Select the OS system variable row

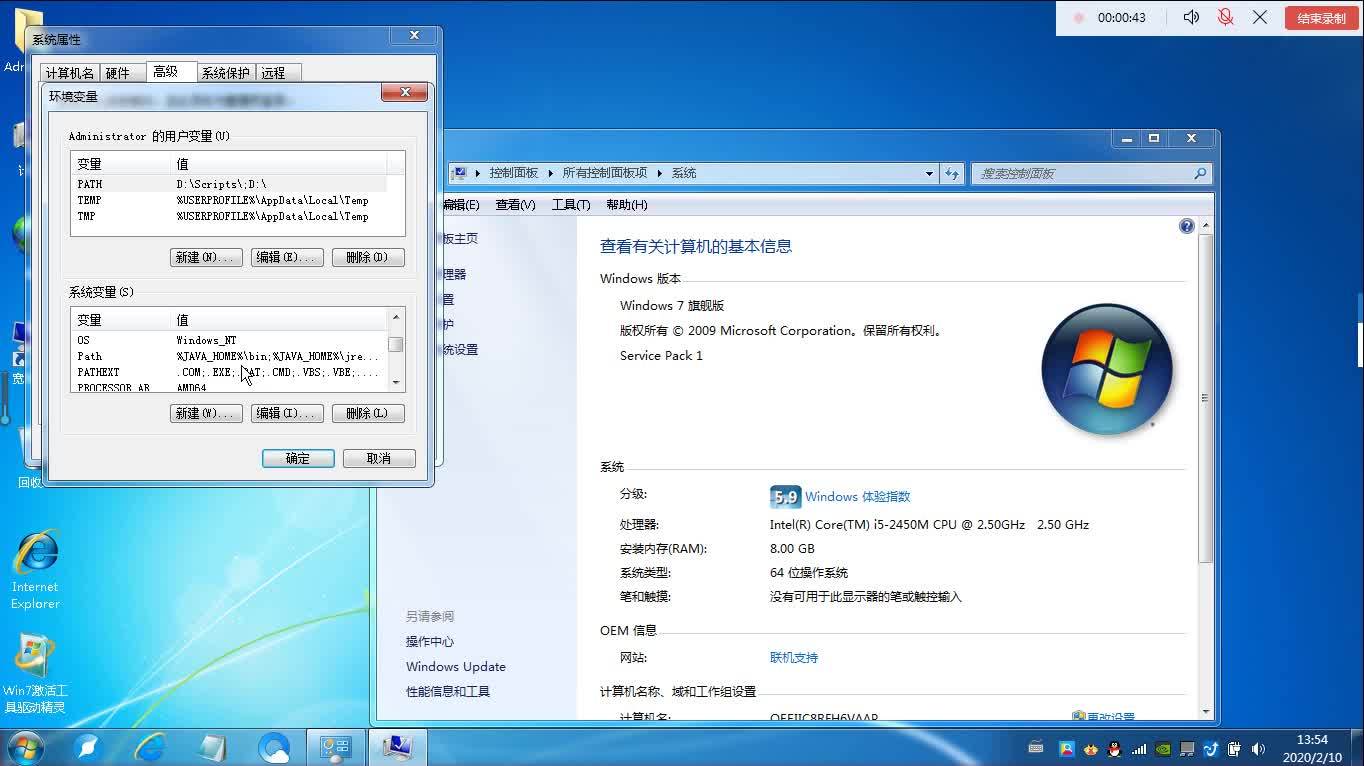point(229,340)
